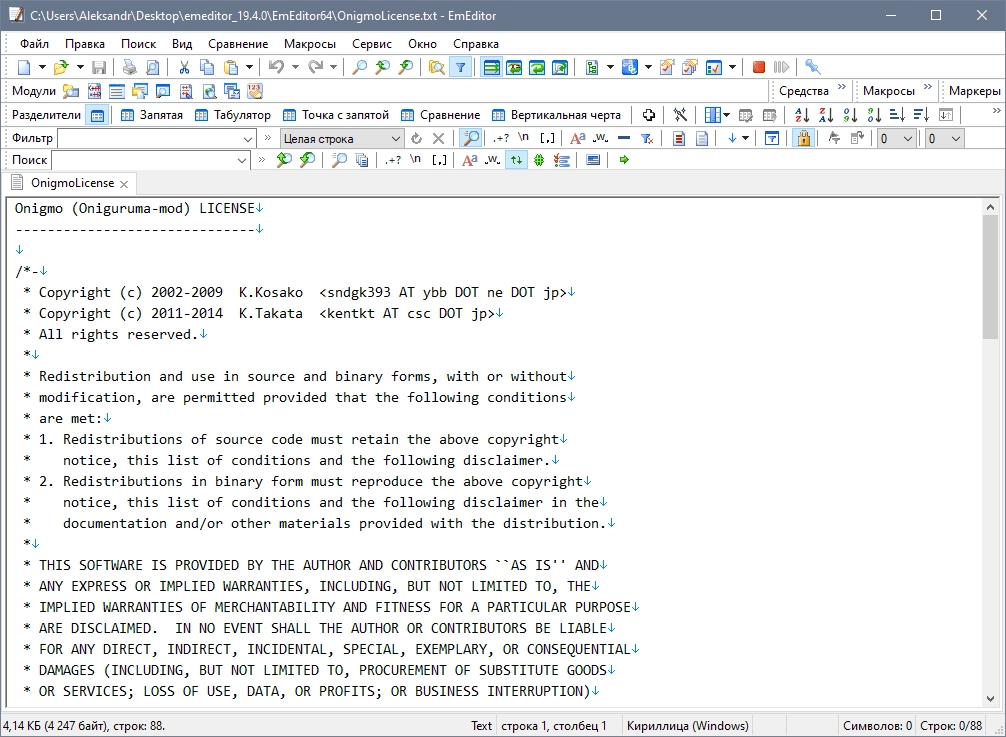Open the Фильтр text combo box dropdown
The image size is (1006, 737).
[x=248, y=139]
